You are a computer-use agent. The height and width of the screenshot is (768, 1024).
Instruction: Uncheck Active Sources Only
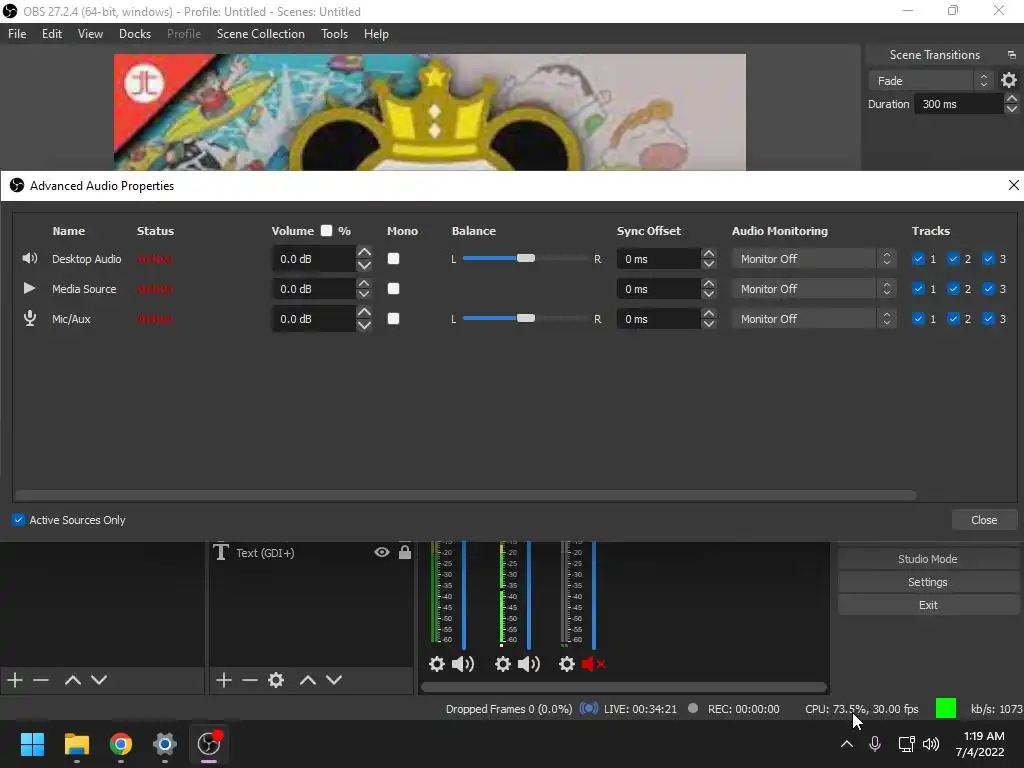coord(18,520)
